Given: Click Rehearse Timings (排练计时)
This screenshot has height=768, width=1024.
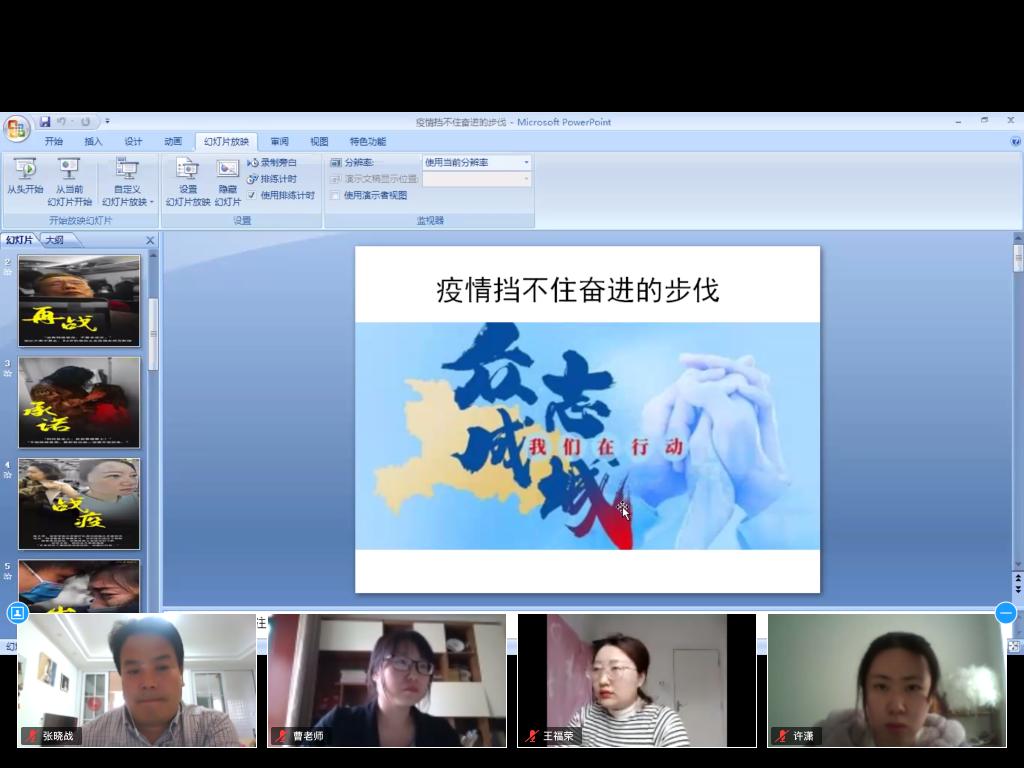Looking at the screenshot, I should click(x=272, y=179).
